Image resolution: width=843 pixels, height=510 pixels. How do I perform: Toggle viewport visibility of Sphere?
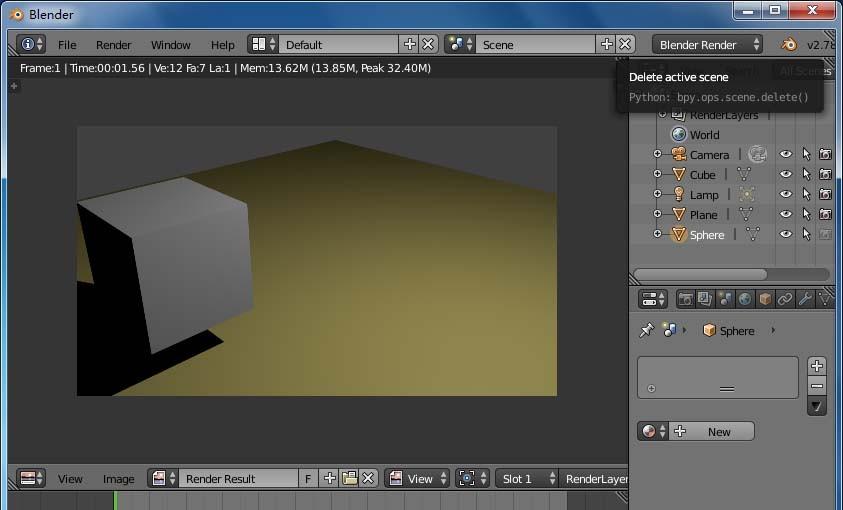pos(785,234)
